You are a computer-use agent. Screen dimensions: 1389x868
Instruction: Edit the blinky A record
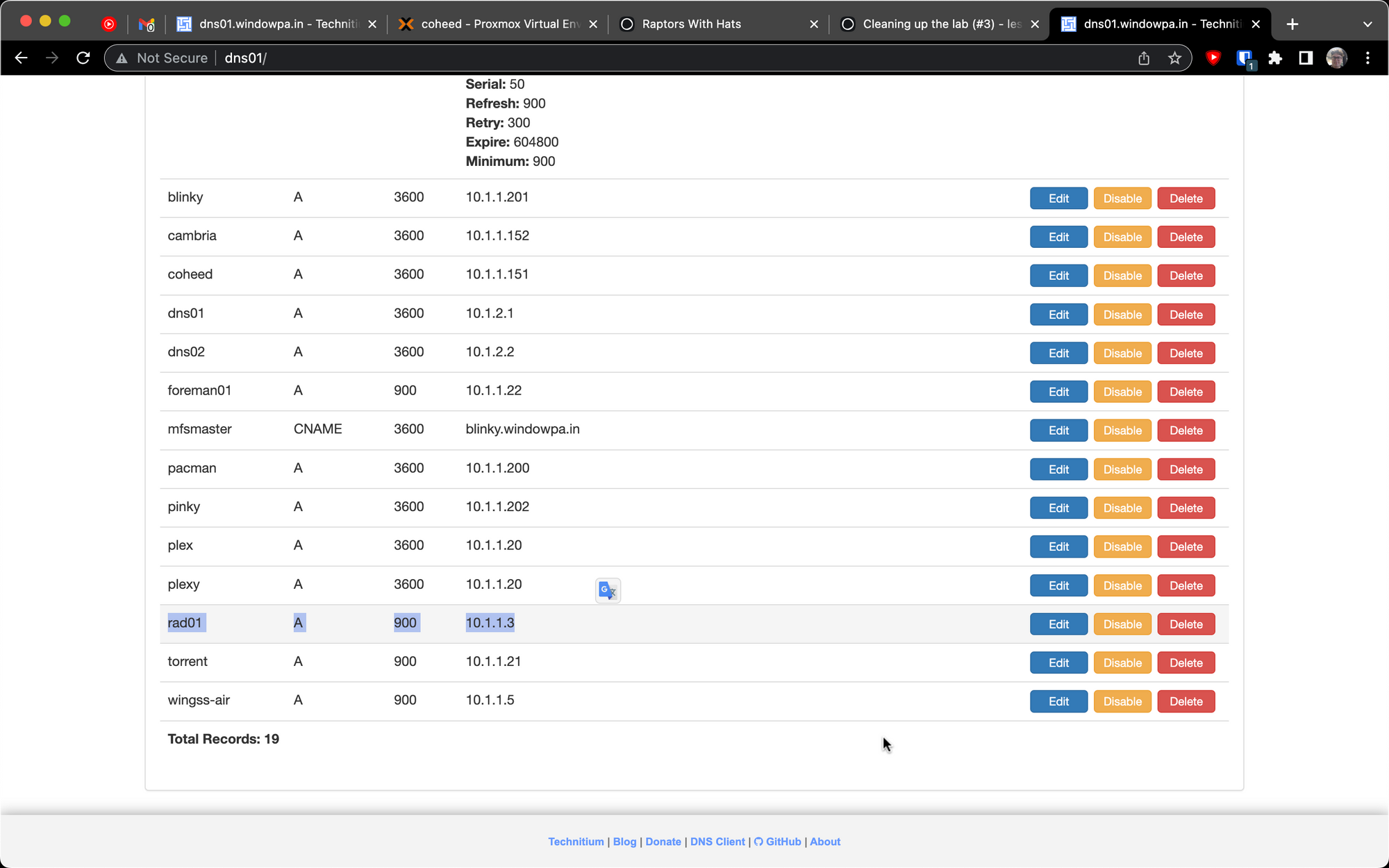click(x=1058, y=199)
